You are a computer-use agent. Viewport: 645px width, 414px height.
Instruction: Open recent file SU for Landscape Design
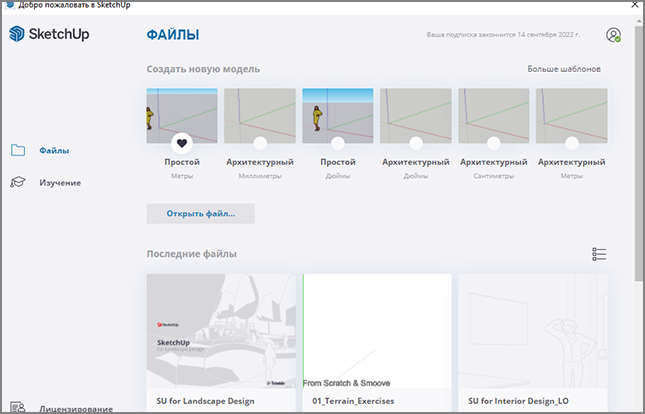[x=221, y=343]
